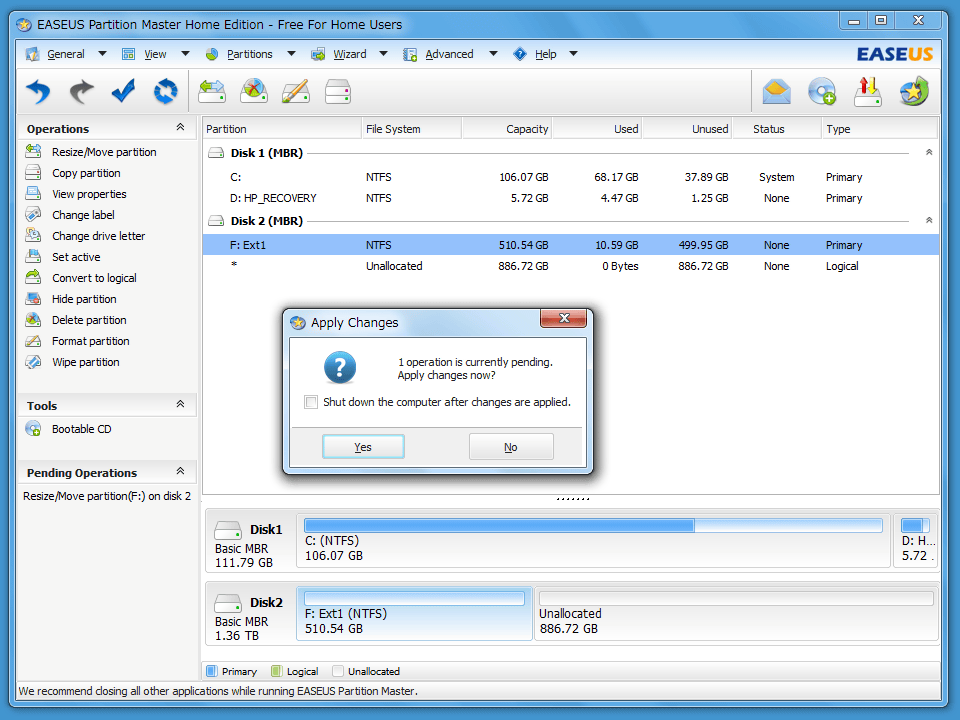Sort by Used column header

597,129
